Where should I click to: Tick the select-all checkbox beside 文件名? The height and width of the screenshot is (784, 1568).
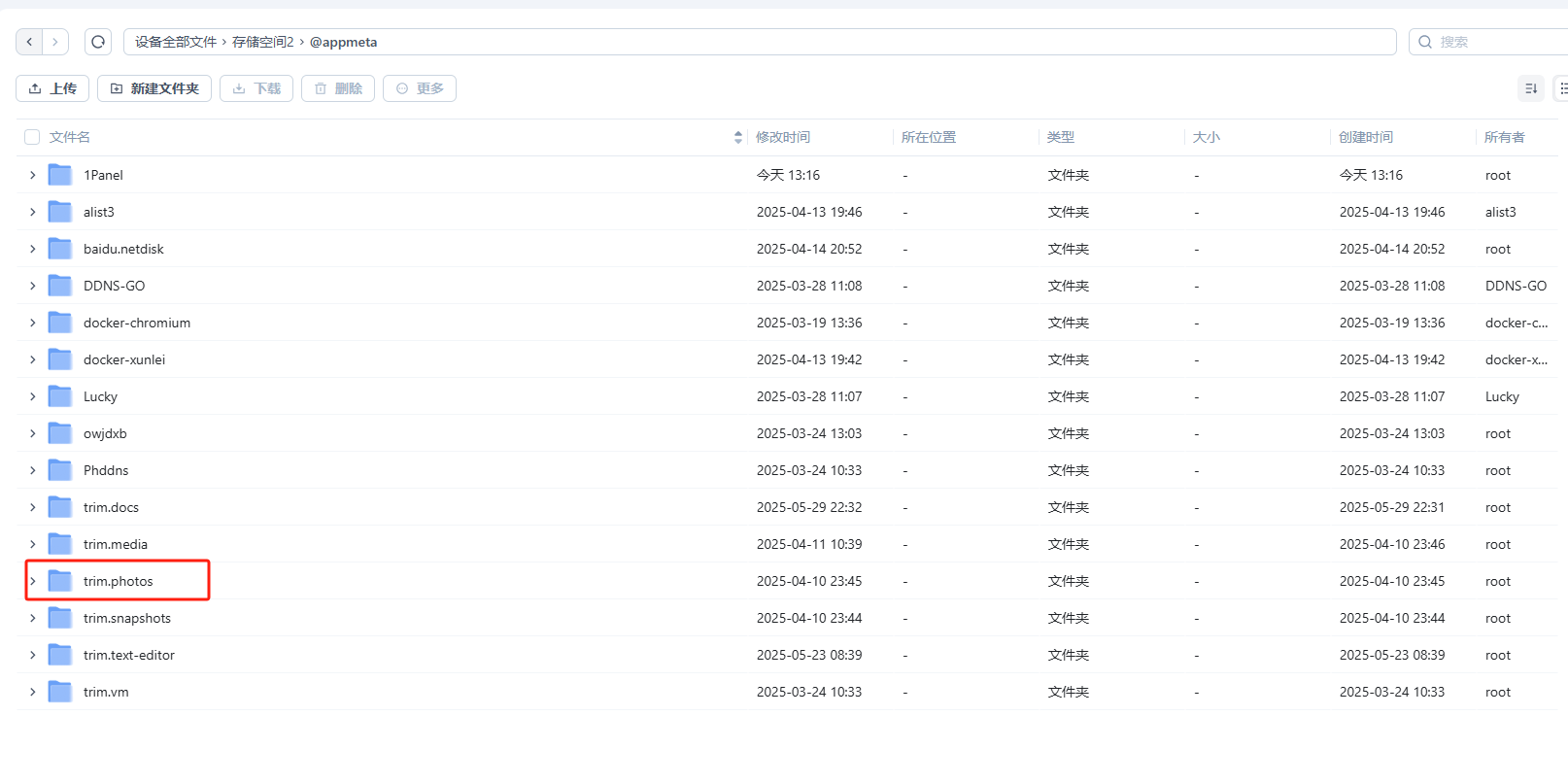(32, 137)
